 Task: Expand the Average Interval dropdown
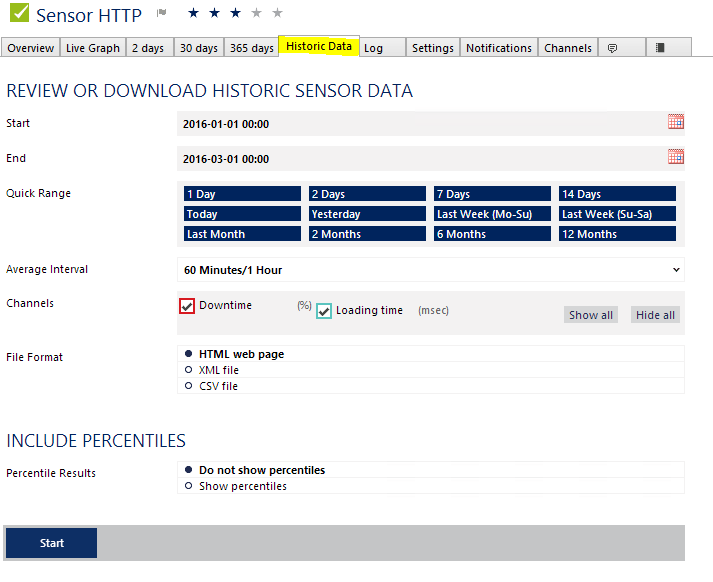click(430, 270)
